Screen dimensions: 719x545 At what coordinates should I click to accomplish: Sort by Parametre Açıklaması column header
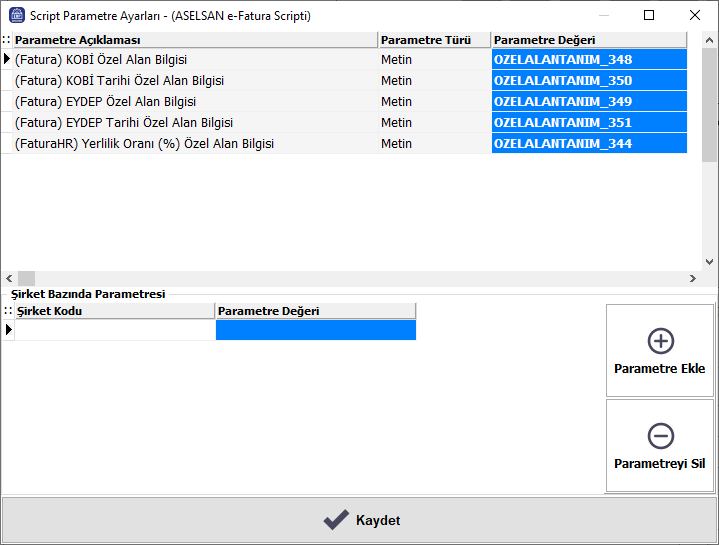pyautogui.click(x=195, y=40)
